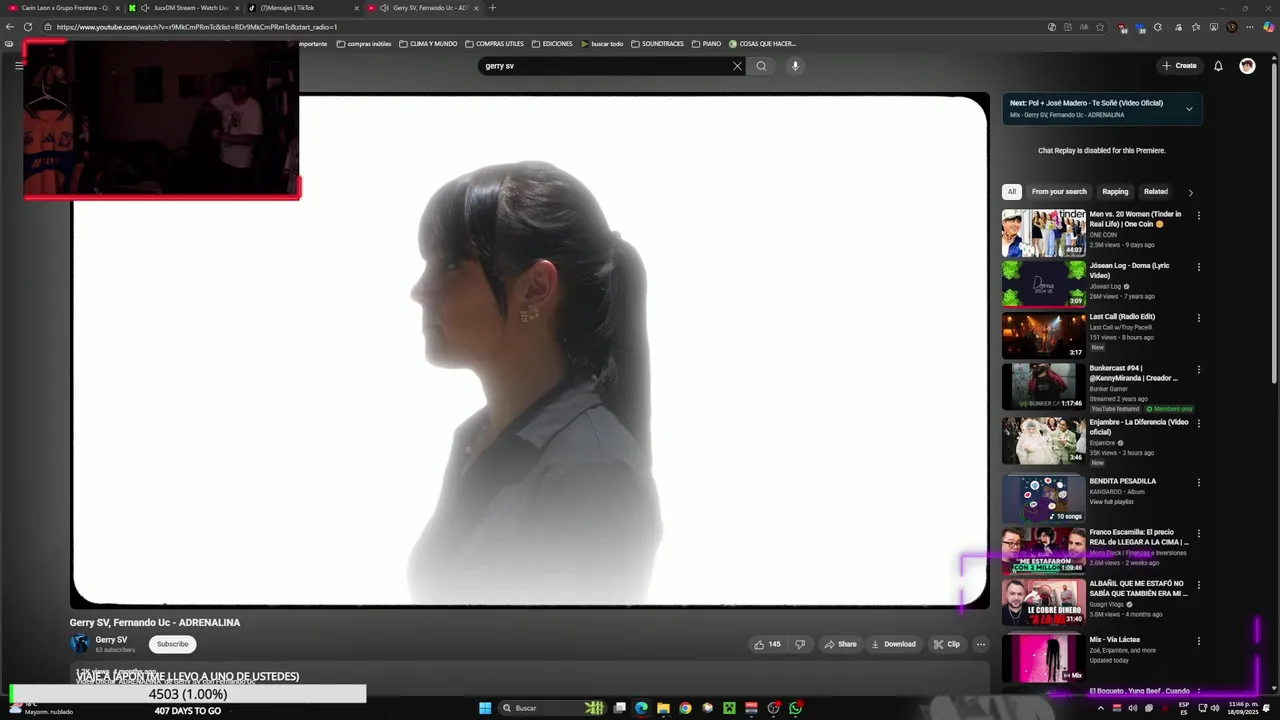Open File Explorer from the taskbar
The height and width of the screenshot is (720, 1280).
pyautogui.click(x=663, y=708)
